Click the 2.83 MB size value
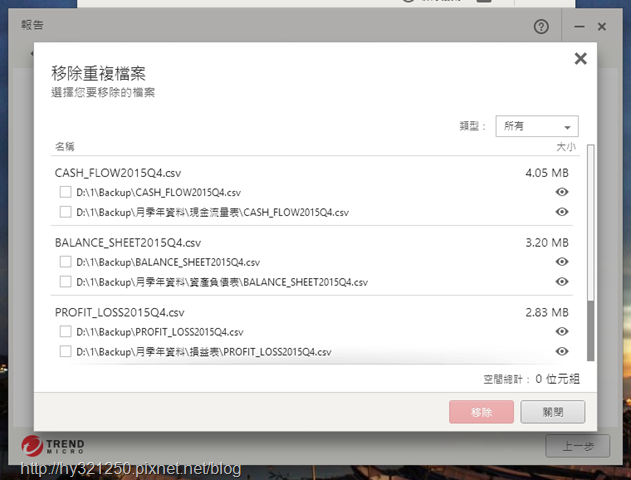 547,313
